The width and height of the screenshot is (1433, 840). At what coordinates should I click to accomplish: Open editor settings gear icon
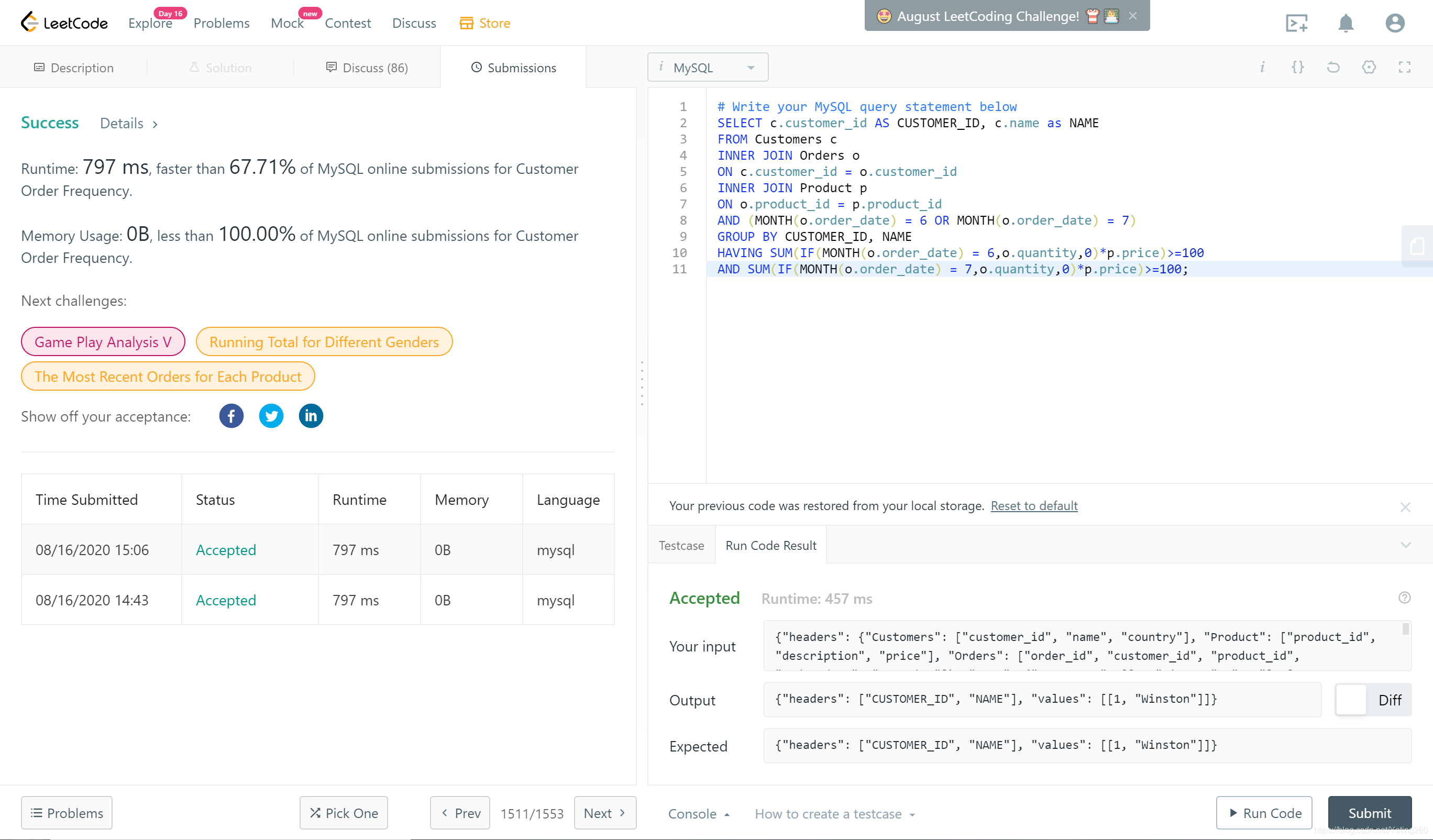(1369, 68)
